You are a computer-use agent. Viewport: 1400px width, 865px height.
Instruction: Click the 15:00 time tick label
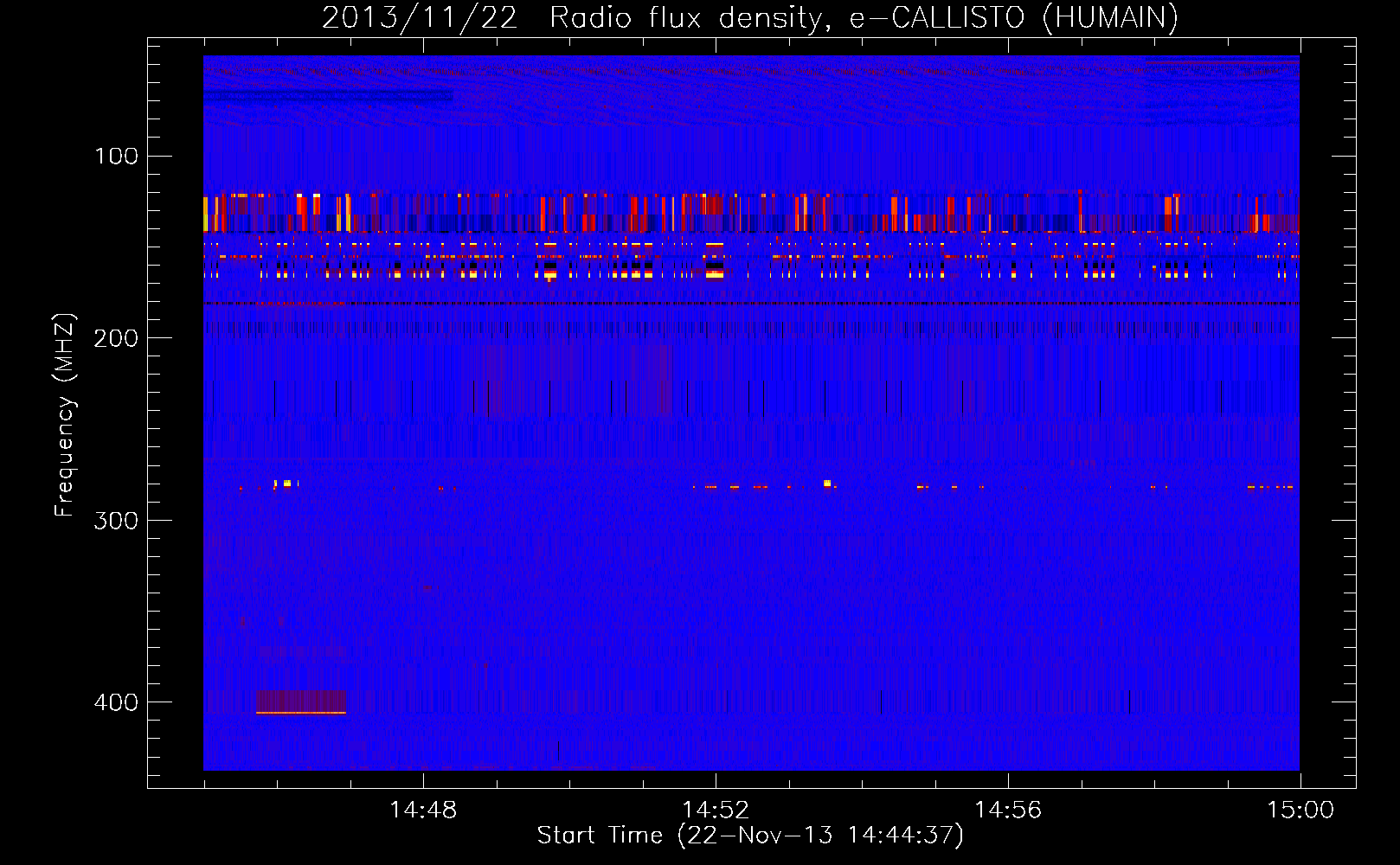click(x=1300, y=811)
